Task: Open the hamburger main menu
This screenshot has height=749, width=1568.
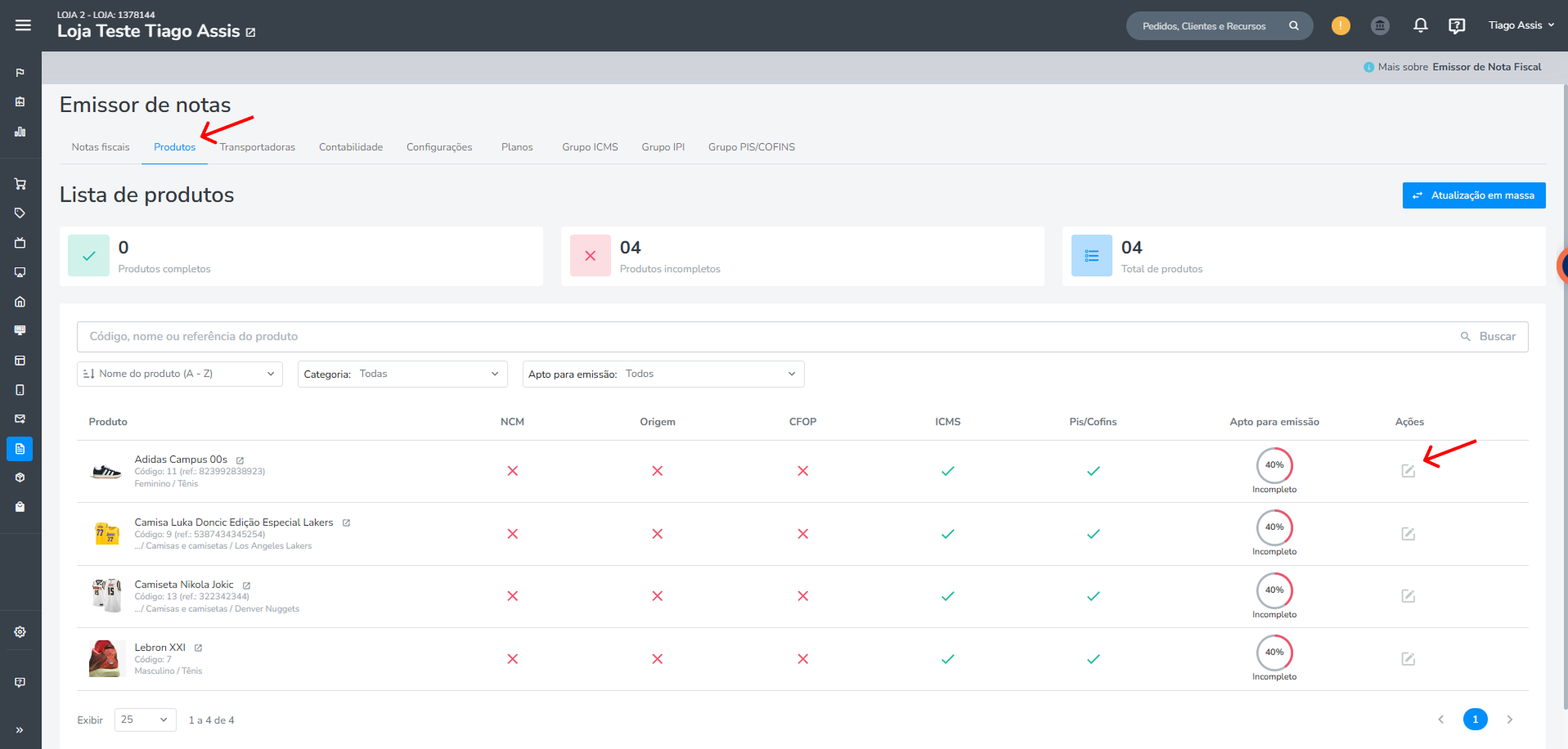Action: 23,25
